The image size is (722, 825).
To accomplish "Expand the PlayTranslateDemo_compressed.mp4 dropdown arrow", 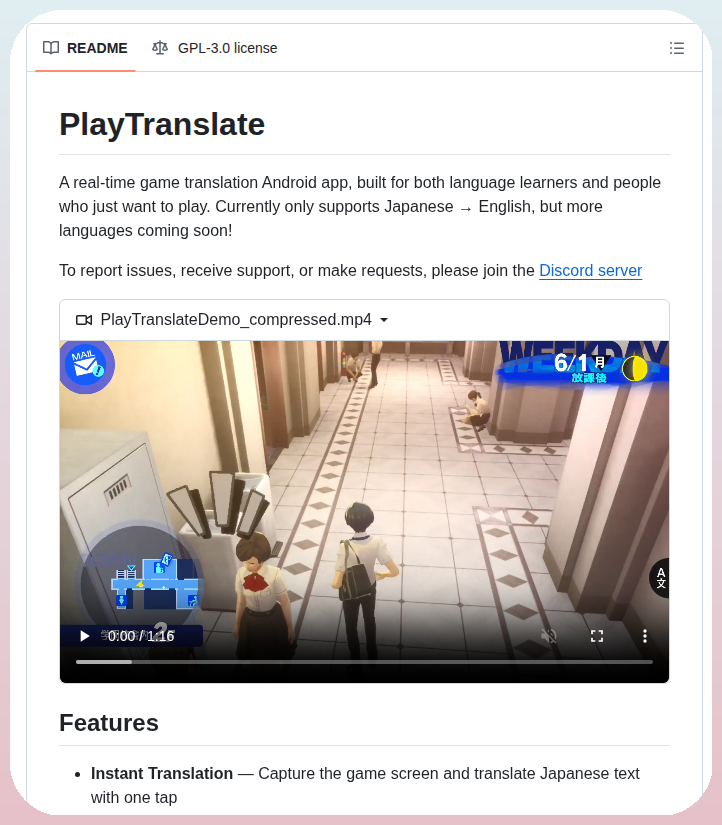I will click(x=384, y=320).
